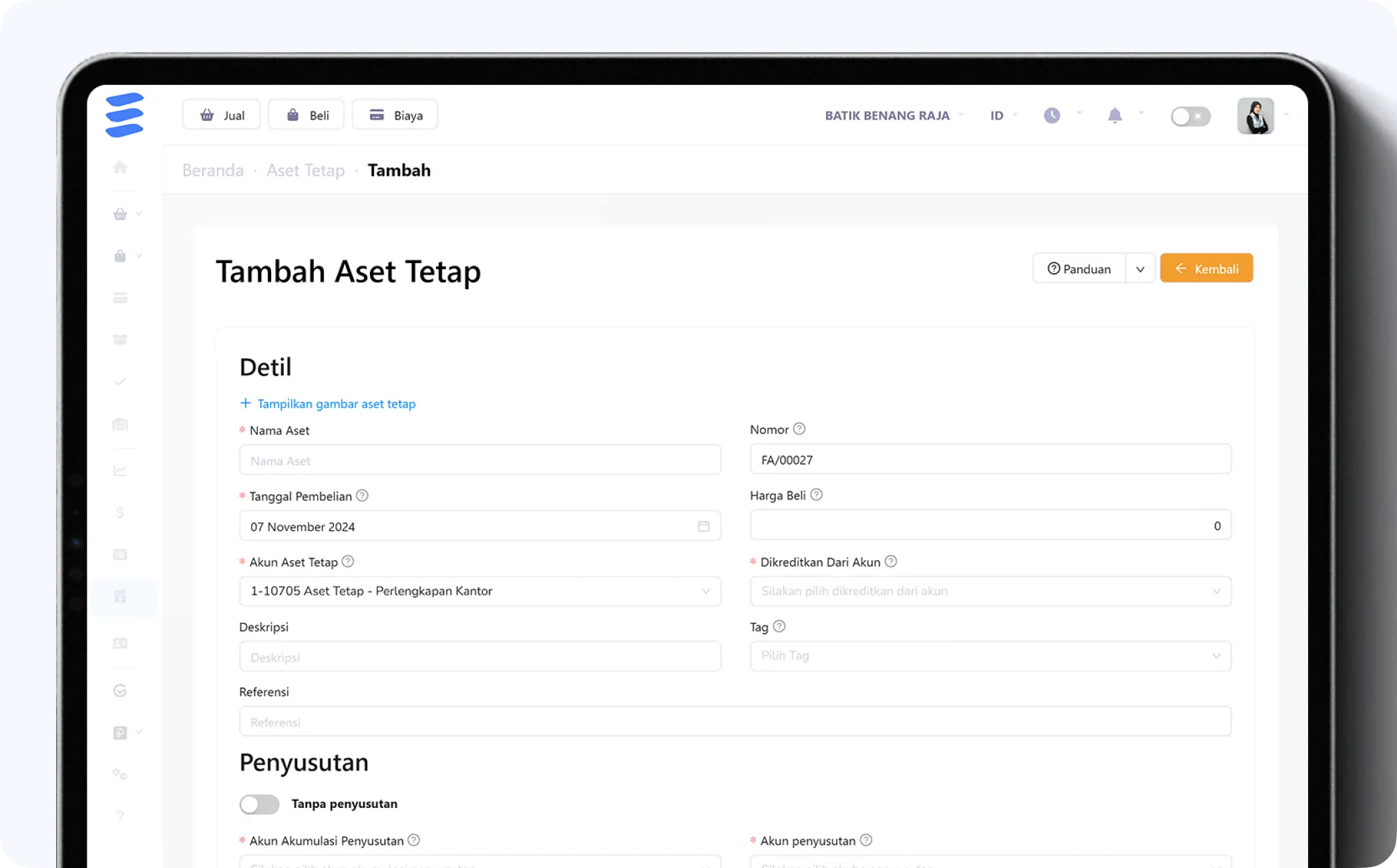Open the Dikreditkan Dari Akun dropdown

(990, 591)
